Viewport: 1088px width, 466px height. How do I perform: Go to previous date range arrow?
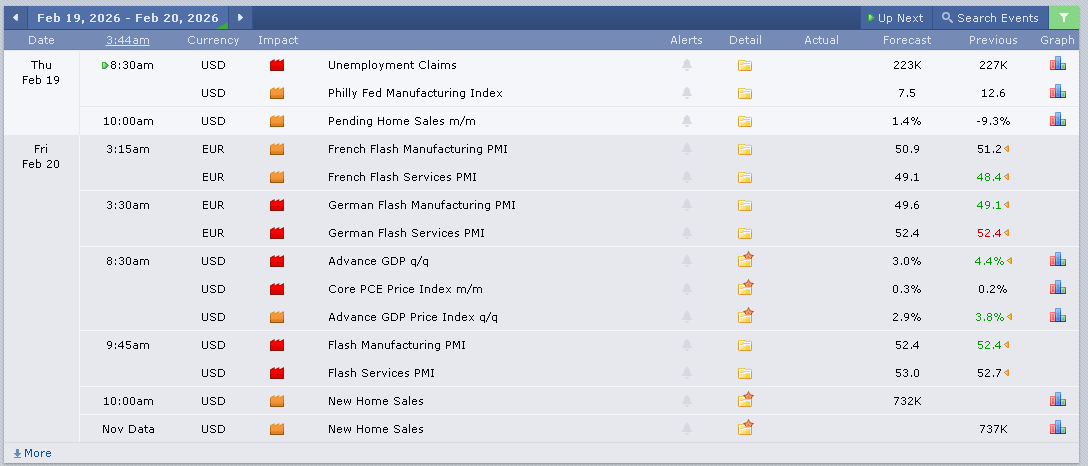coord(16,18)
